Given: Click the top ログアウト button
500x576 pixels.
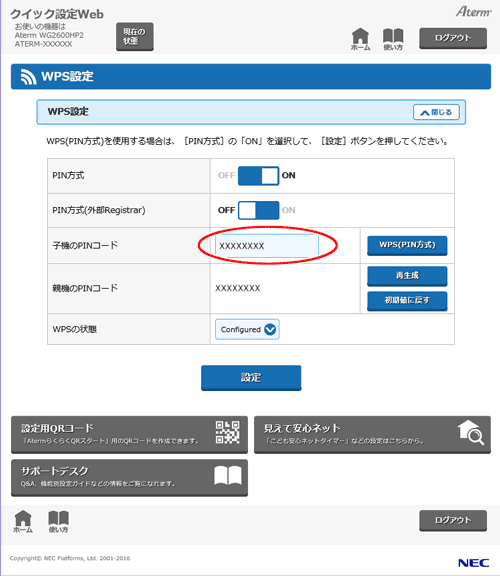Looking at the screenshot, I should pyautogui.click(x=453, y=38).
